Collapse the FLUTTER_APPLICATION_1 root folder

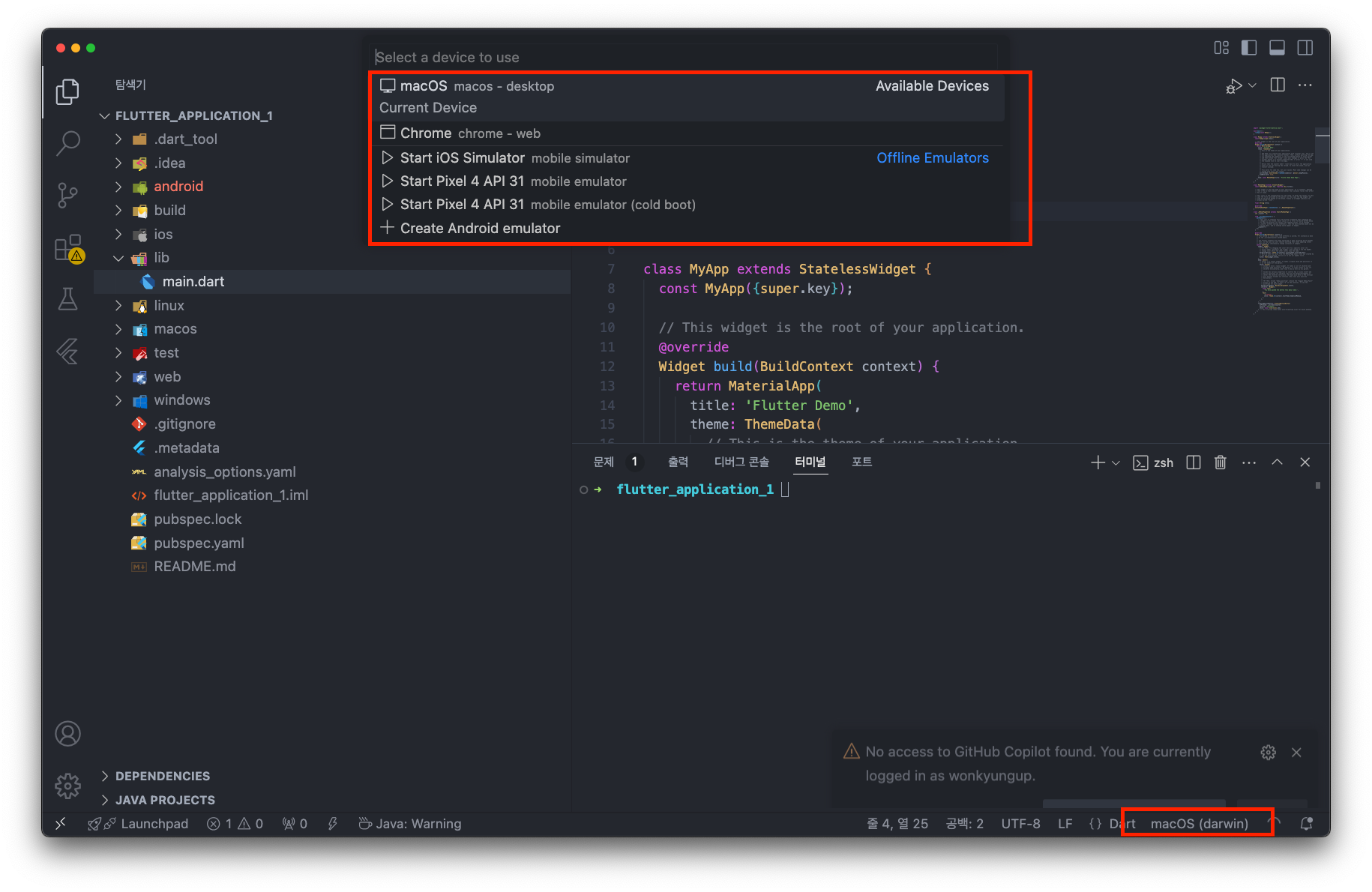tap(193, 115)
